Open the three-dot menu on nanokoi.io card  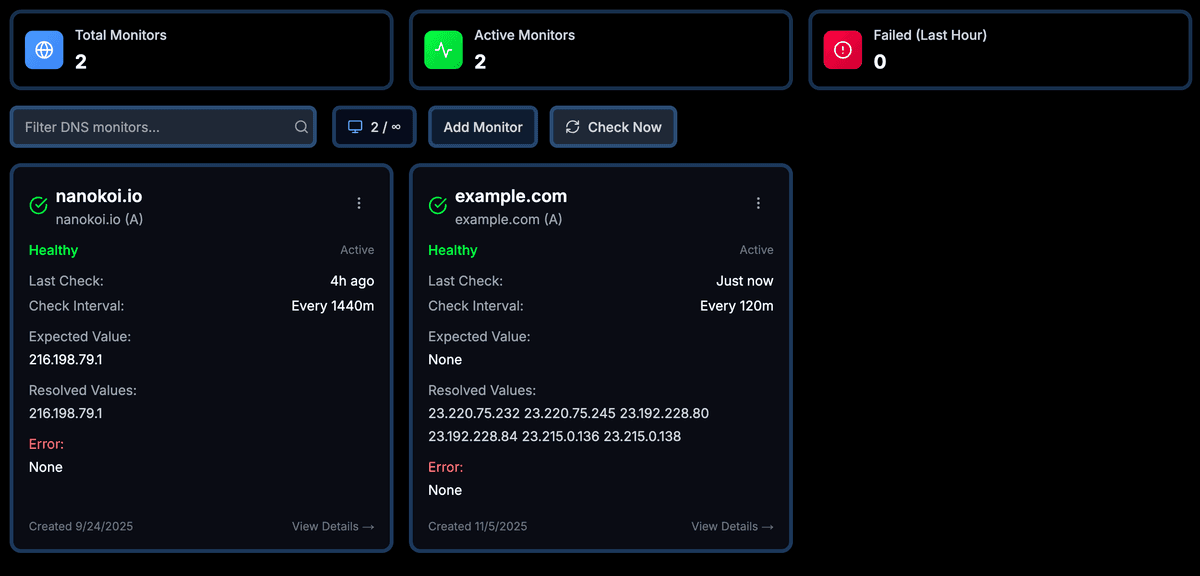click(359, 203)
